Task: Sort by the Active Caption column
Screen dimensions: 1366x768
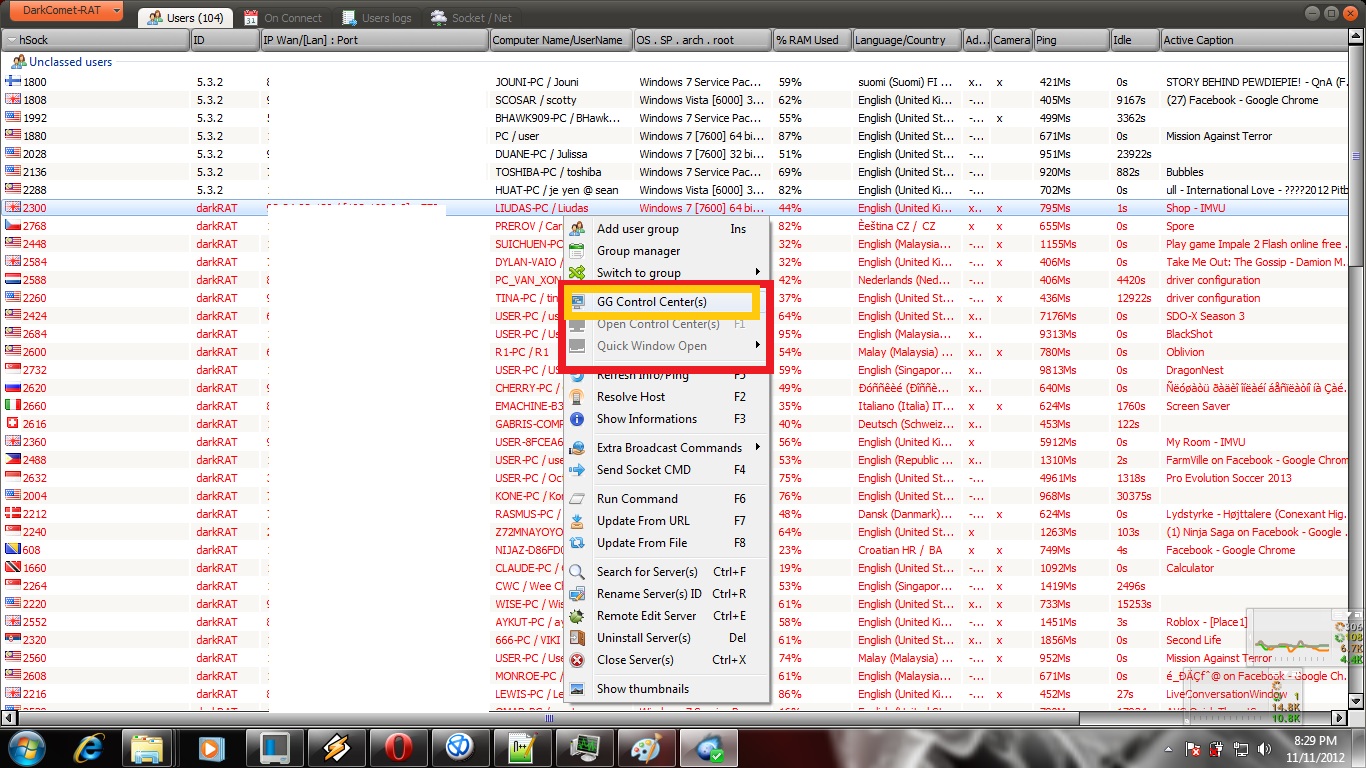Action: 1254,40
